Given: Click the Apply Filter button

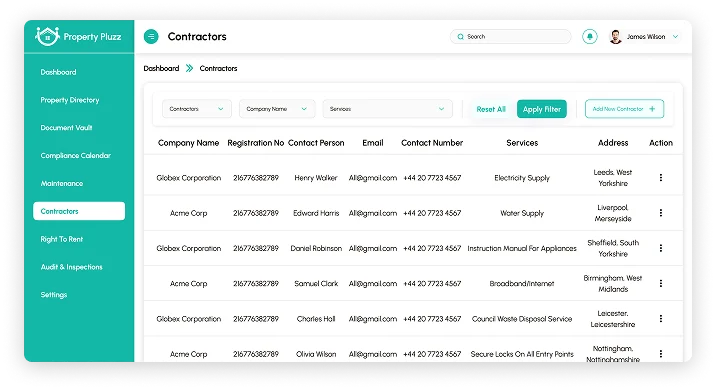Looking at the screenshot, I should [x=542, y=109].
